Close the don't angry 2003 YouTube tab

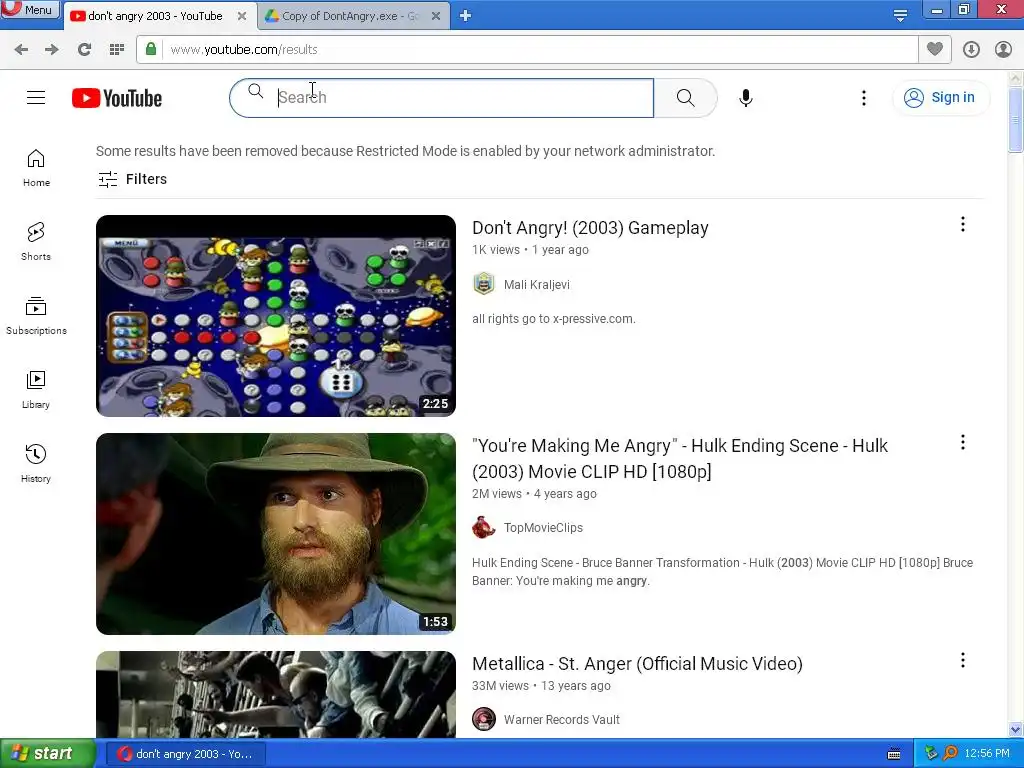coord(242,16)
